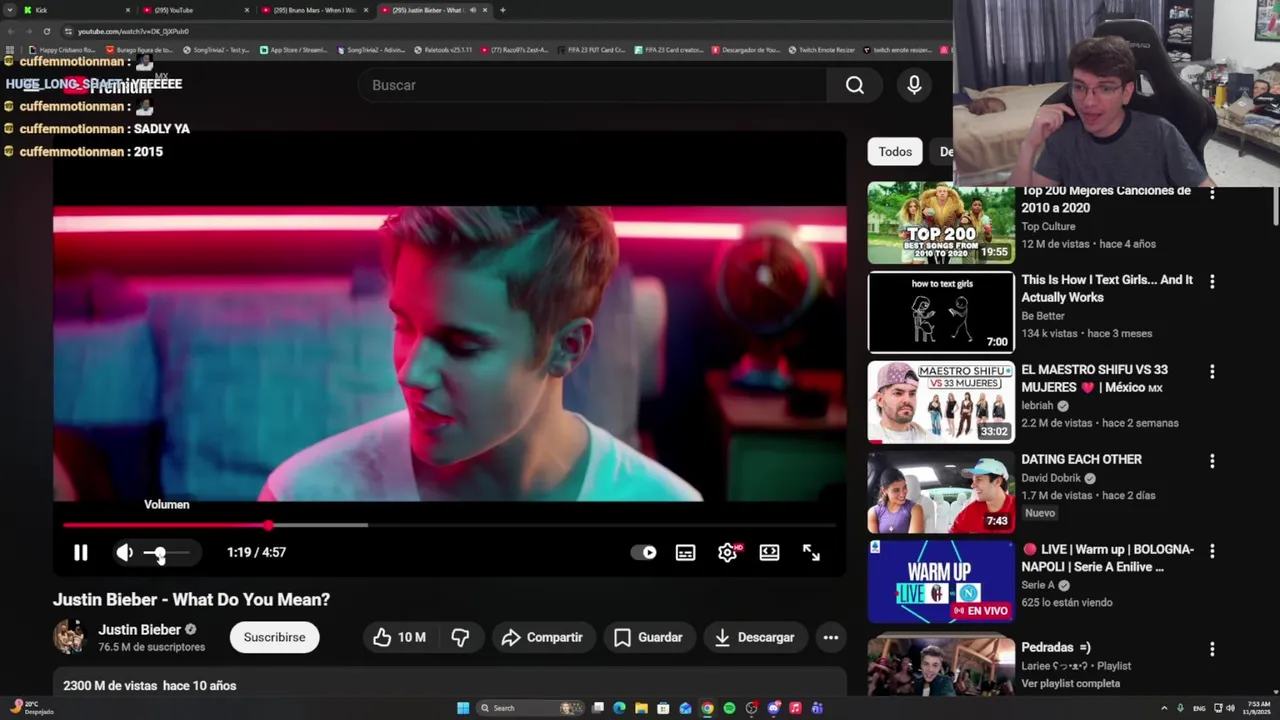Viewport: 1280px width, 720px height.
Task: Open Chrome from taskbar
Action: coord(707,708)
